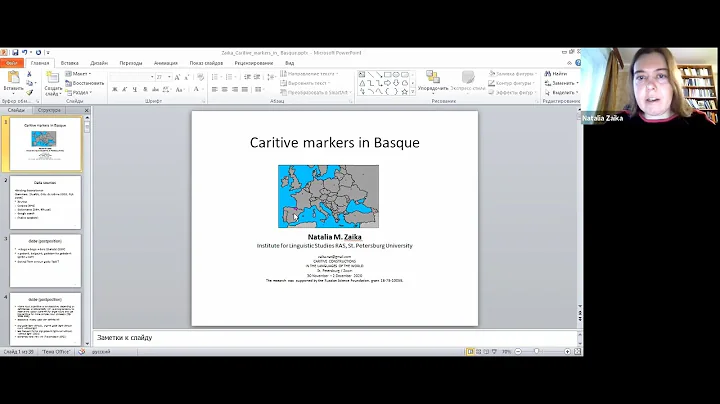Image resolution: width=720 pixels, height=404 pixels.
Task: Open the line spacing options
Action: 271,77
